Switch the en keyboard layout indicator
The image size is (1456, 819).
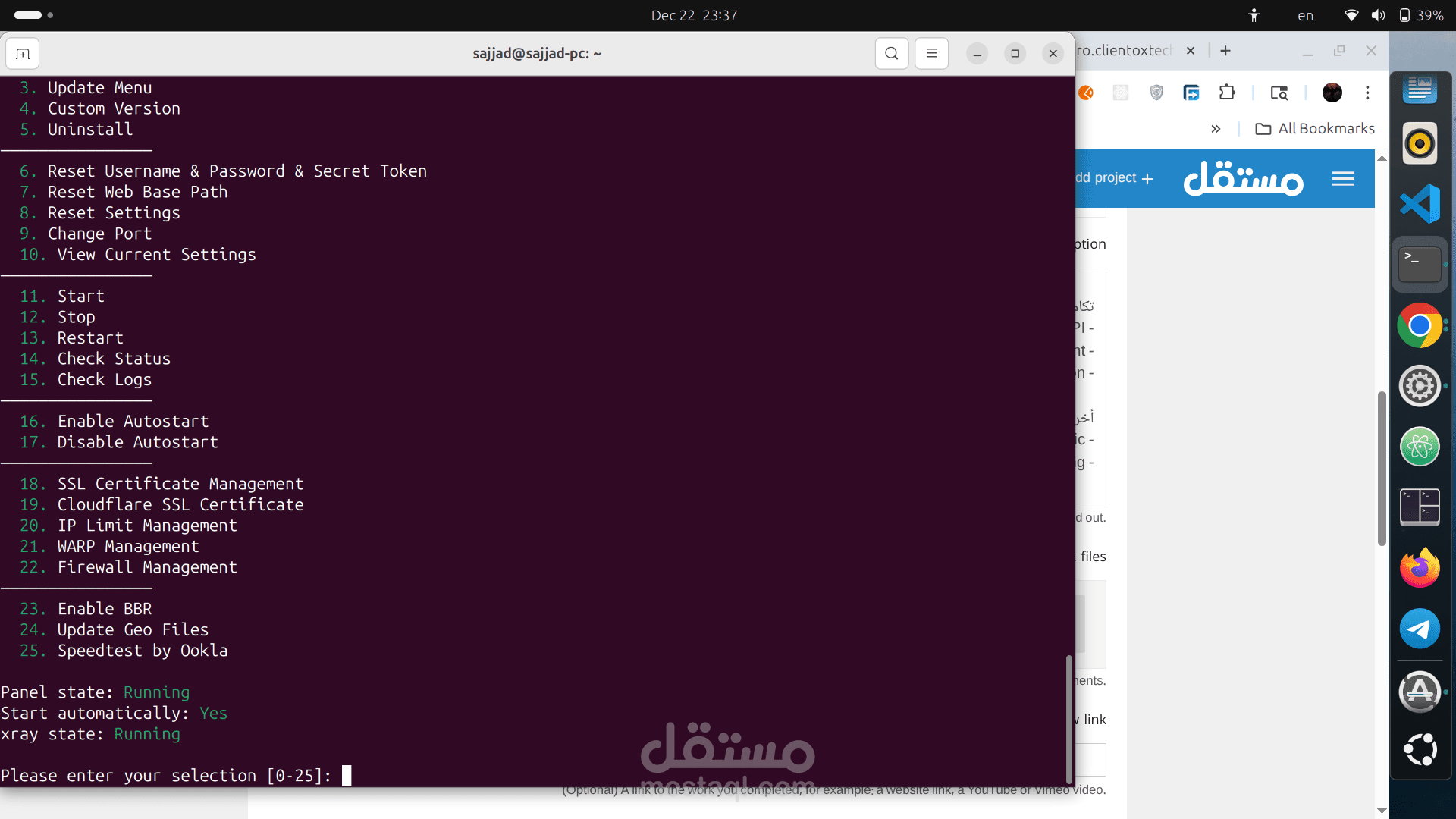pos(1305,16)
